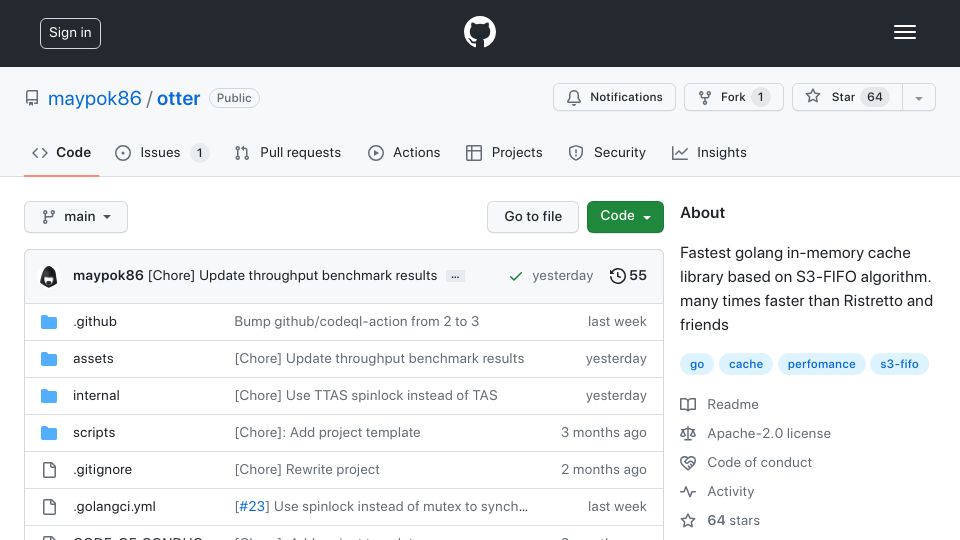This screenshot has width=960, height=540.
Task: Switch to the Actions tab
Action: point(404,152)
